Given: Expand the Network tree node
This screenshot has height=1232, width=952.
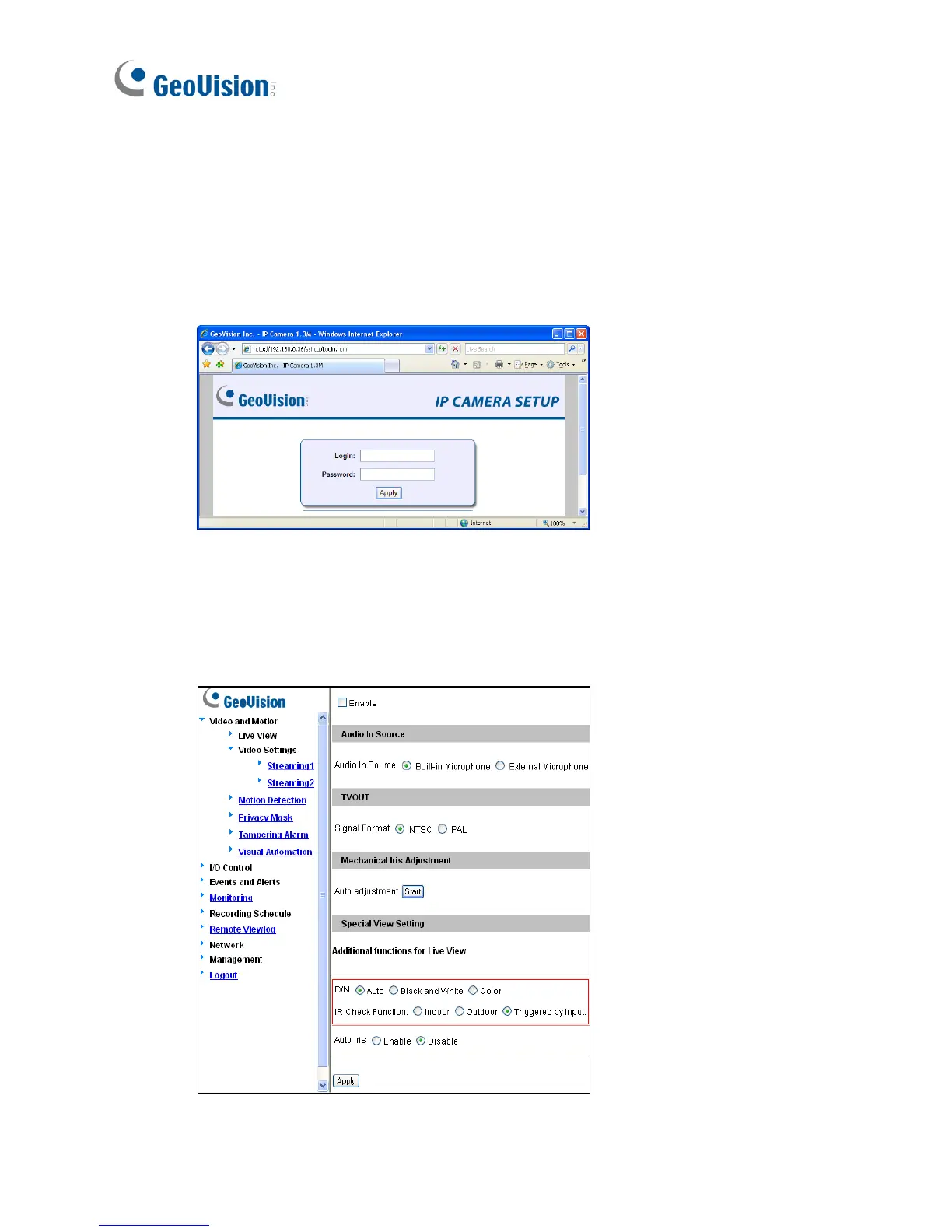Looking at the screenshot, I should pyautogui.click(x=202, y=943).
